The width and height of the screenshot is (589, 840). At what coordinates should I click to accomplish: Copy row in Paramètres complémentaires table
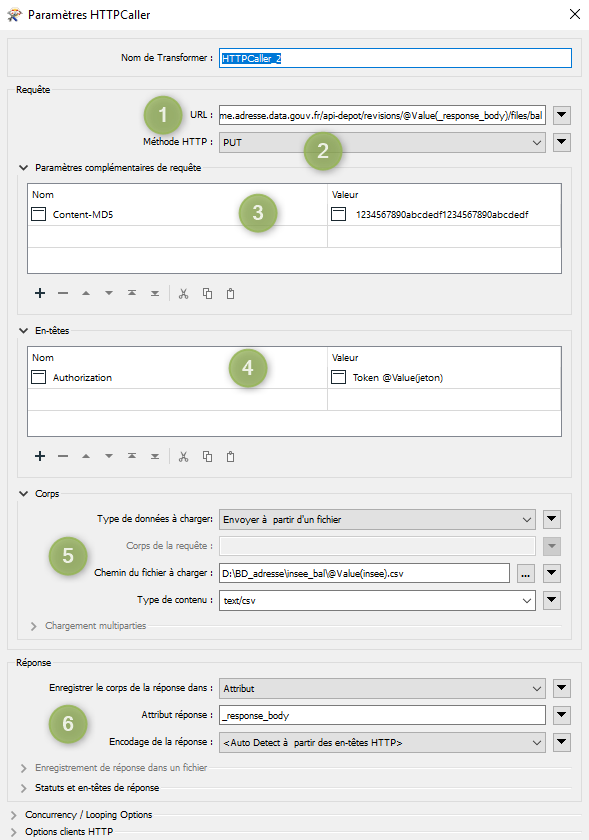point(207,294)
